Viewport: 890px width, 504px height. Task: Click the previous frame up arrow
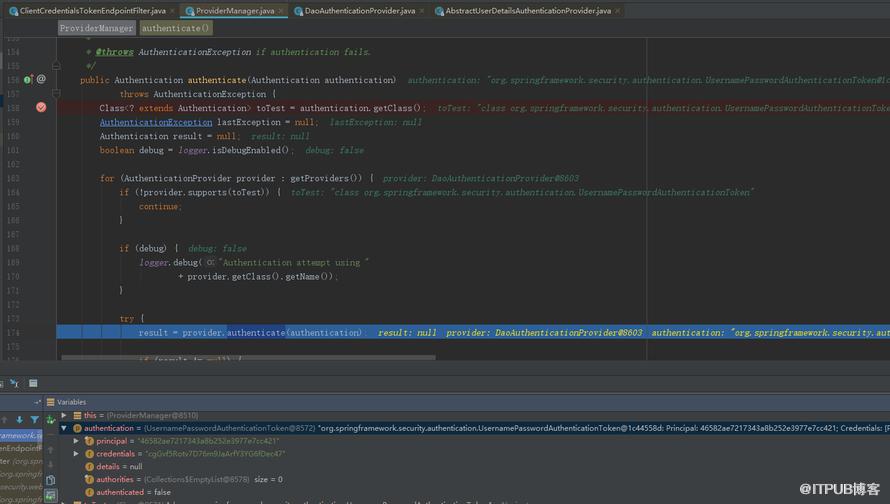coord(5,420)
